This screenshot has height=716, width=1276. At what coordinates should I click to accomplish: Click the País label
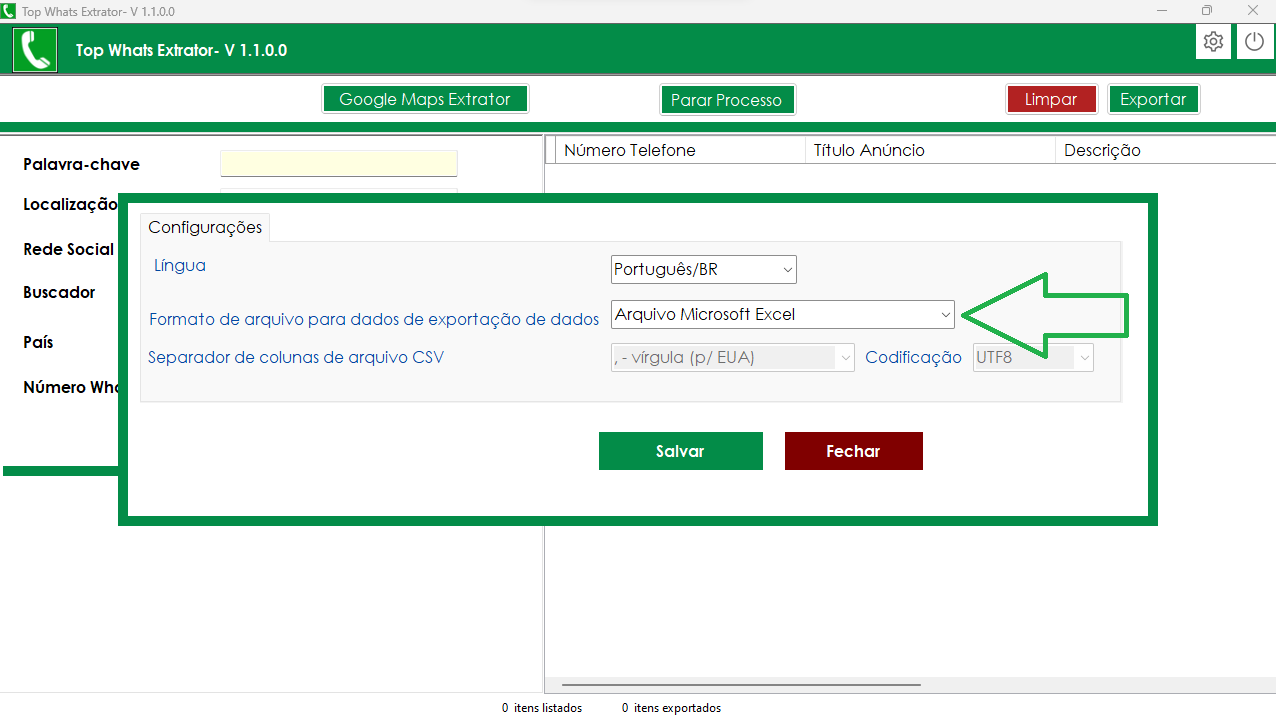(x=38, y=342)
